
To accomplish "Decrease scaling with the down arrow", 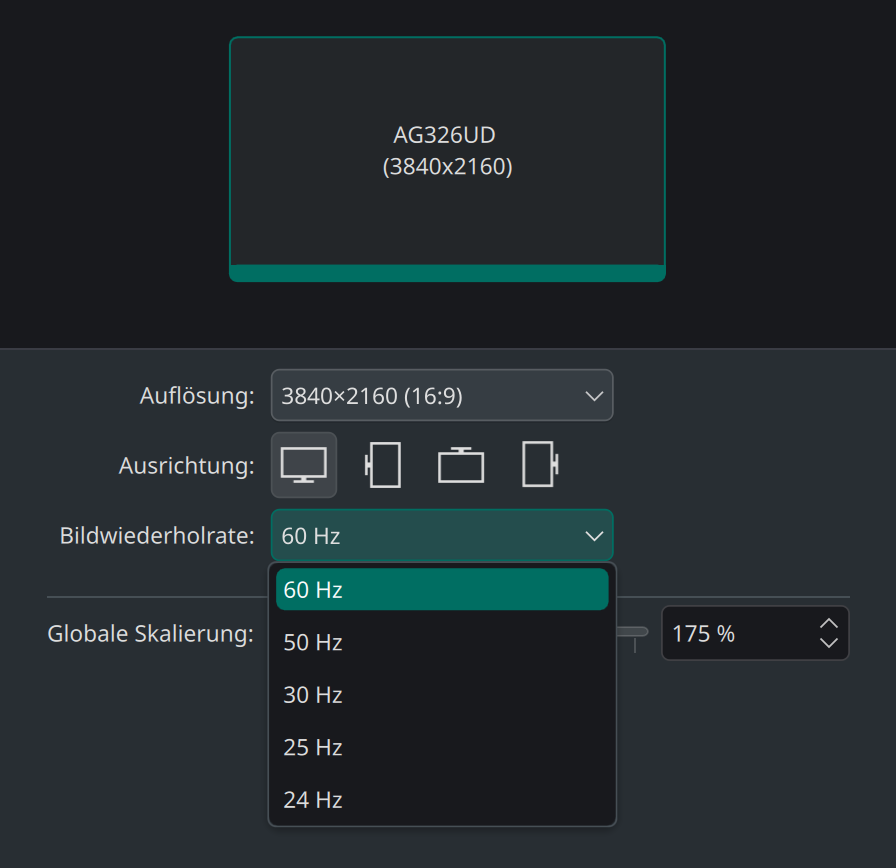I will pyautogui.click(x=829, y=643).
